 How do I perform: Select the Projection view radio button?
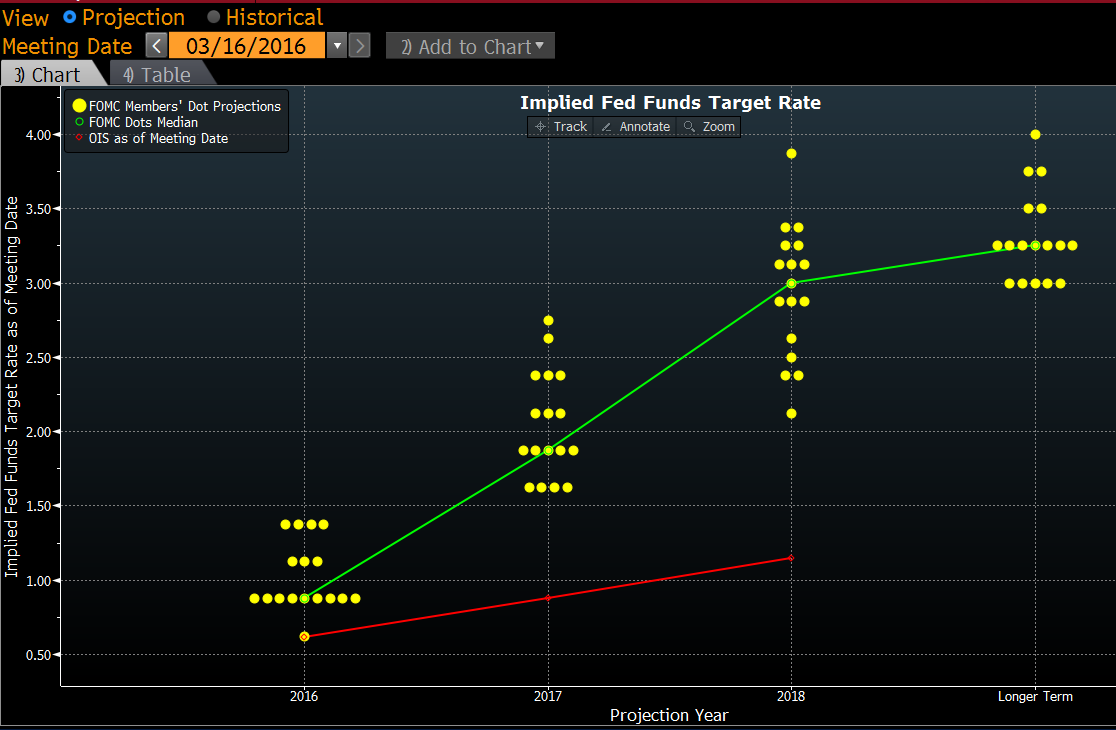click(70, 17)
